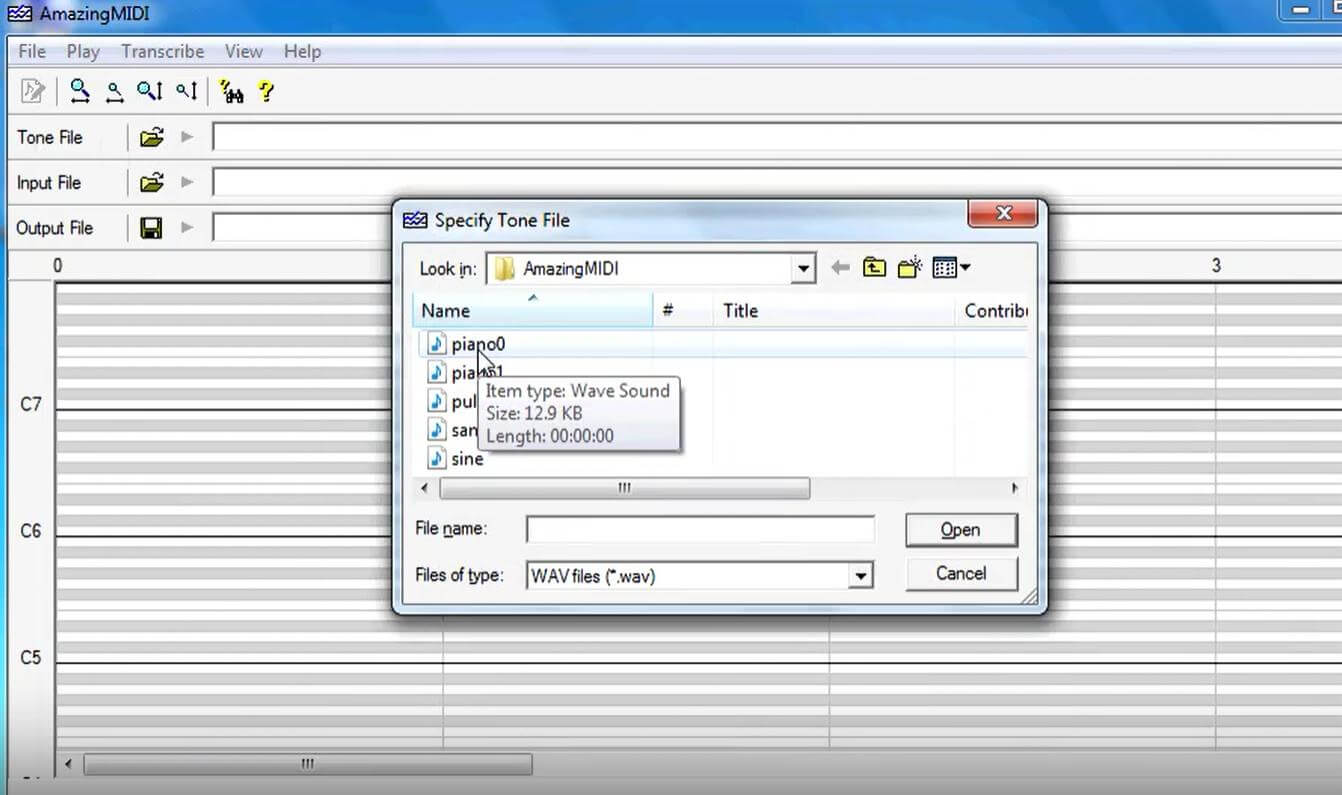Open the view menu icon in the dialog

click(951, 268)
